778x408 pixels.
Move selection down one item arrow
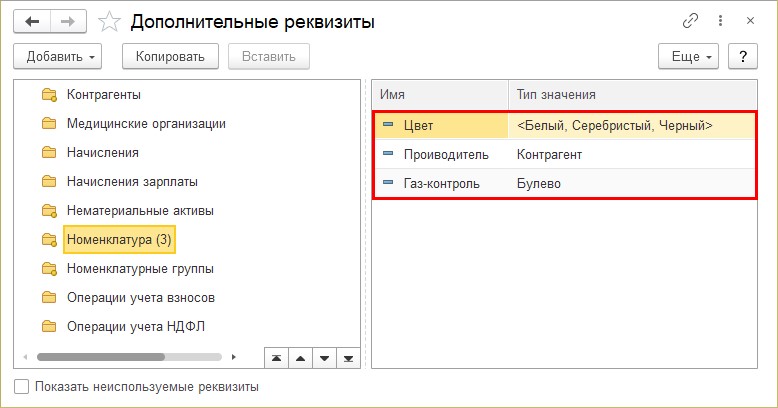[x=324, y=357]
